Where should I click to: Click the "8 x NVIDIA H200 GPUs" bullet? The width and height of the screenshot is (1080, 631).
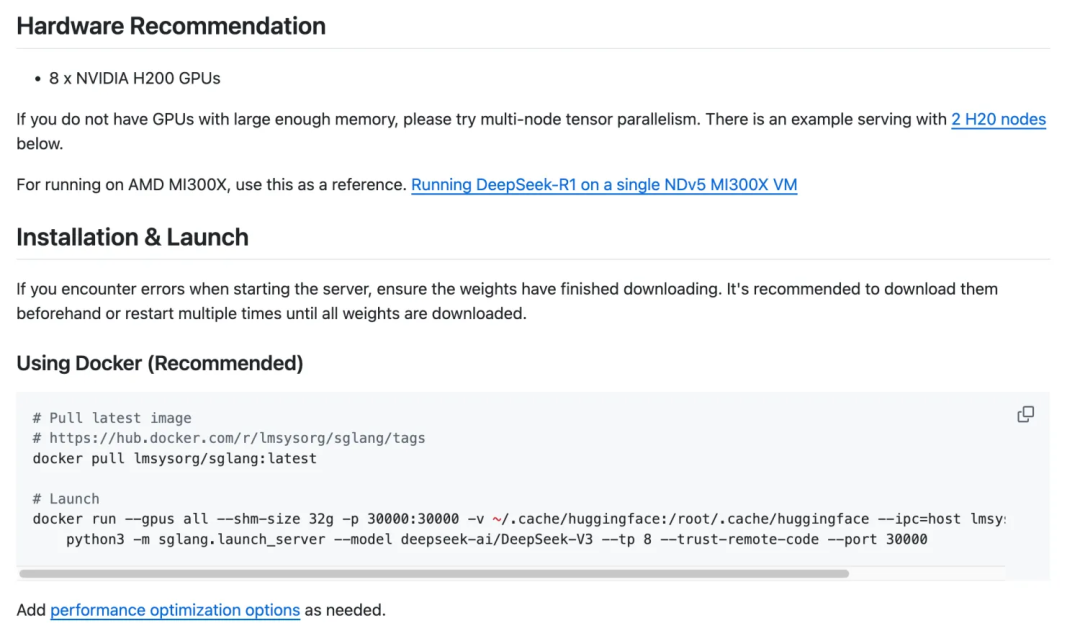tap(134, 78)
